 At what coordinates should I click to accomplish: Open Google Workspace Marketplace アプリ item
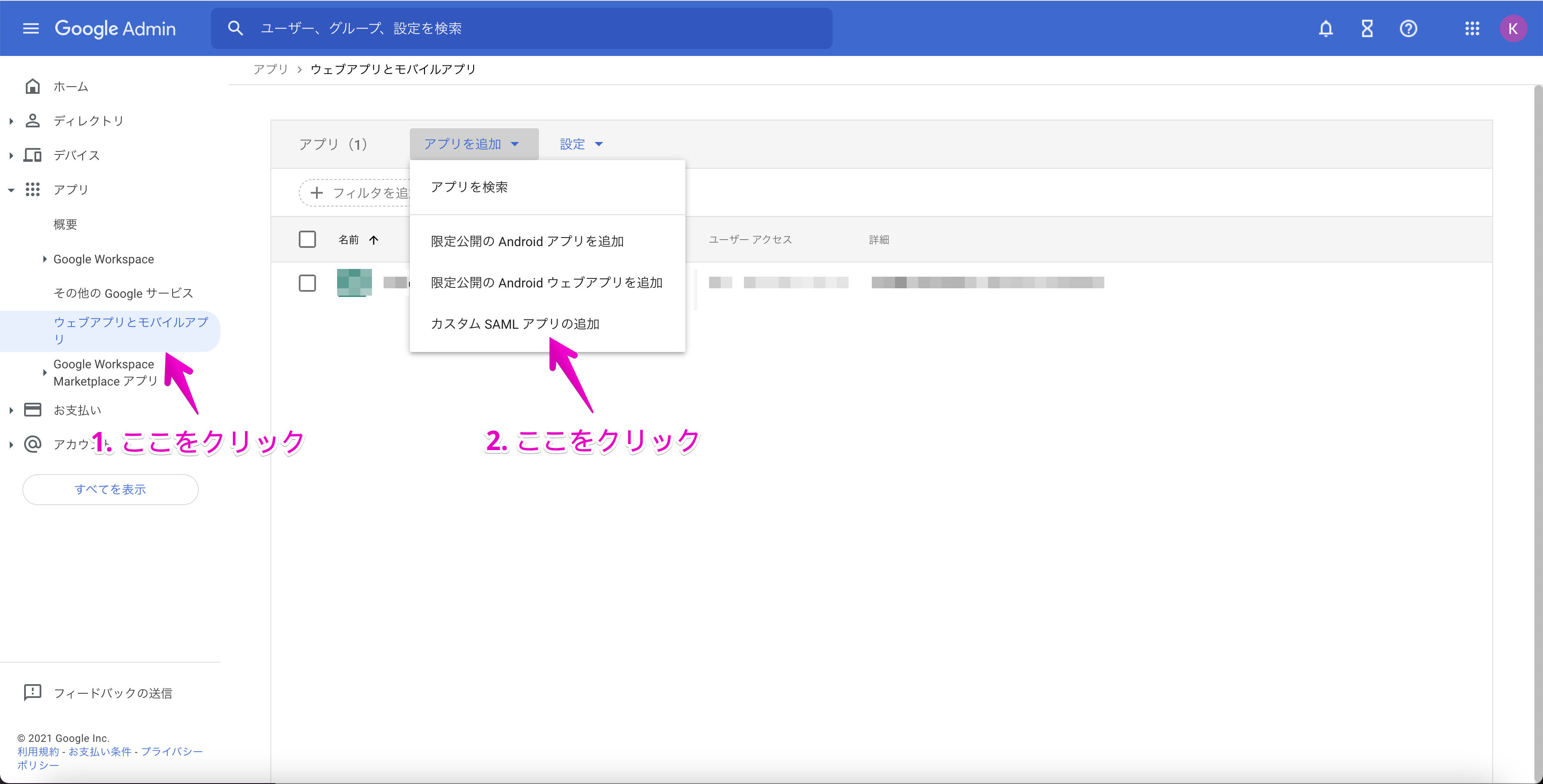pos(105,373)
